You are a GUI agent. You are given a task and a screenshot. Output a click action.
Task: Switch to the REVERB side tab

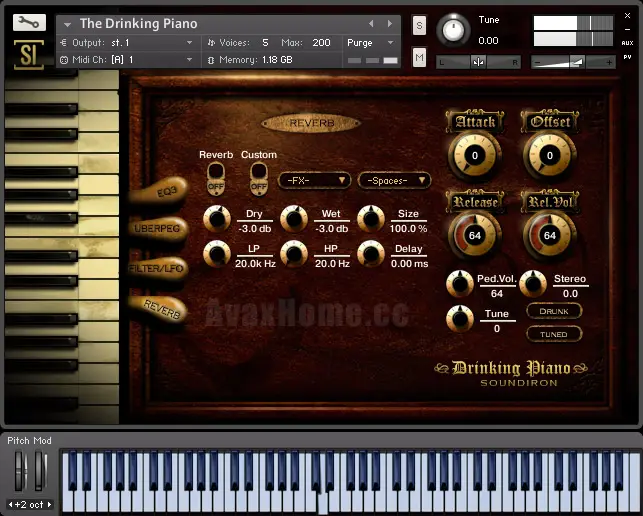click(x=159, y=310)
